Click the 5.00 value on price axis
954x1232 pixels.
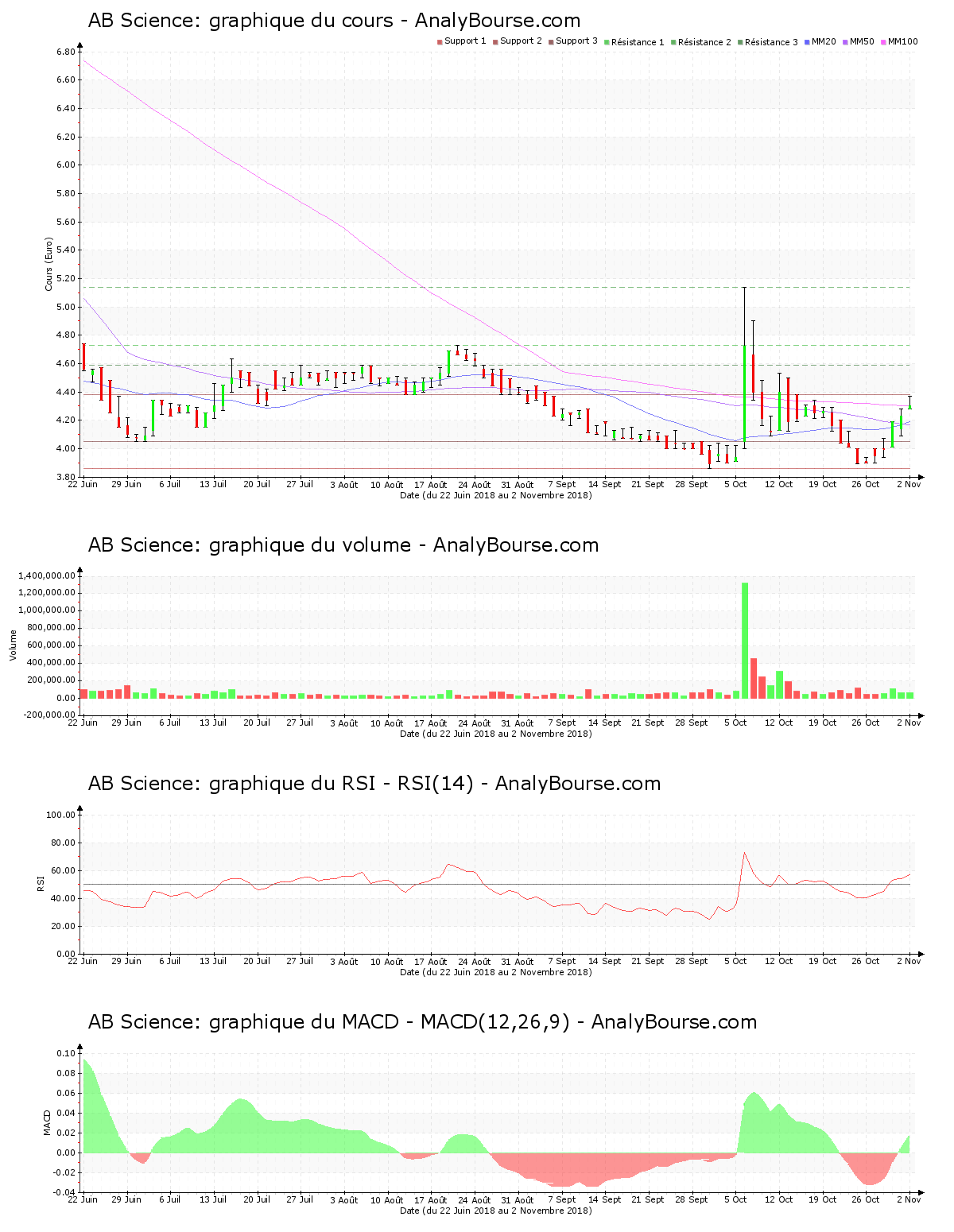click(x=66, y=307)
